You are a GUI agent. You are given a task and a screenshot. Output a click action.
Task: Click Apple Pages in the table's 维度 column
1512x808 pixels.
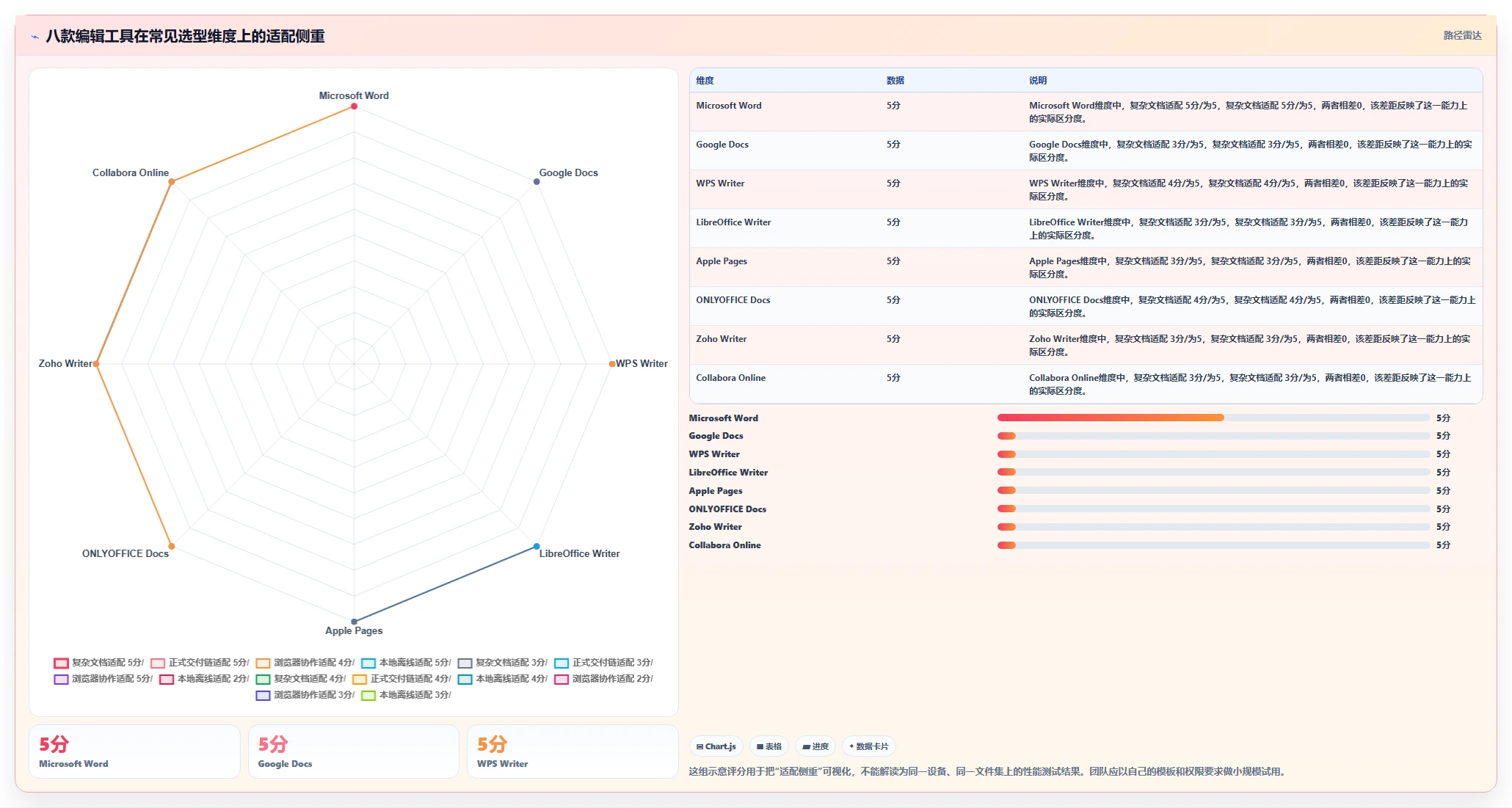722,261
